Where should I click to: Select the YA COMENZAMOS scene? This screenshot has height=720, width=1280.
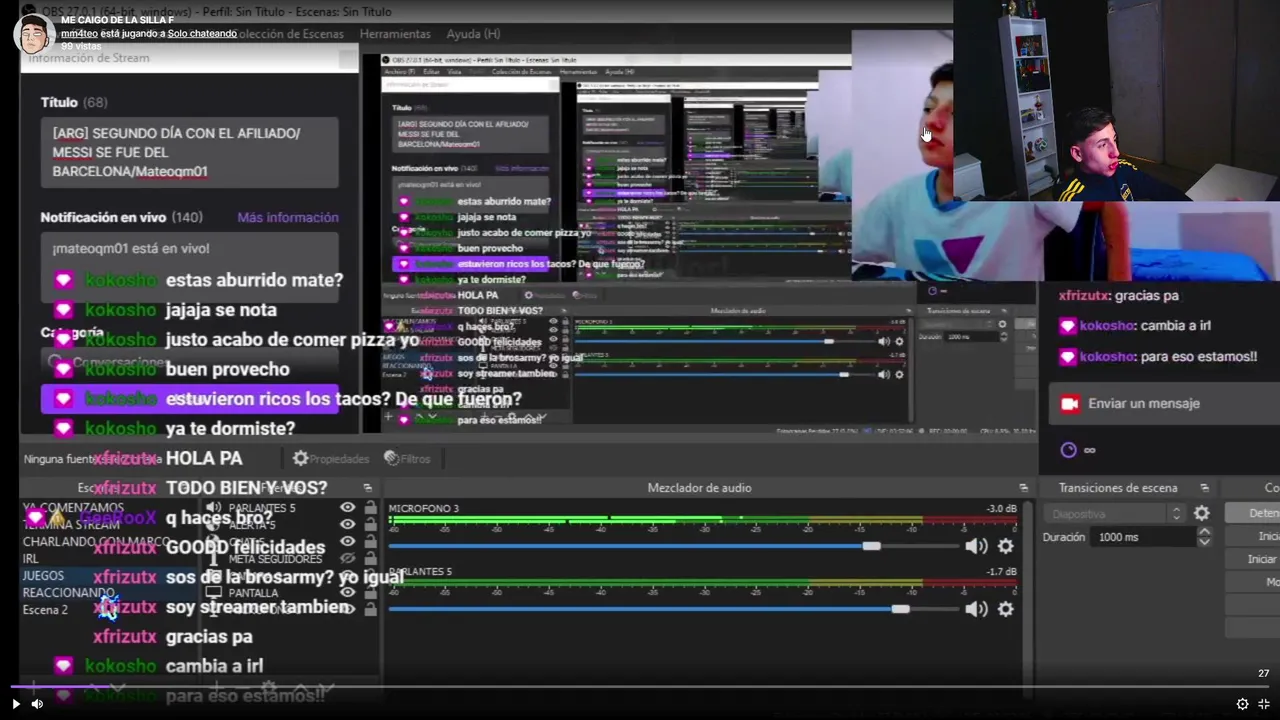74,508
